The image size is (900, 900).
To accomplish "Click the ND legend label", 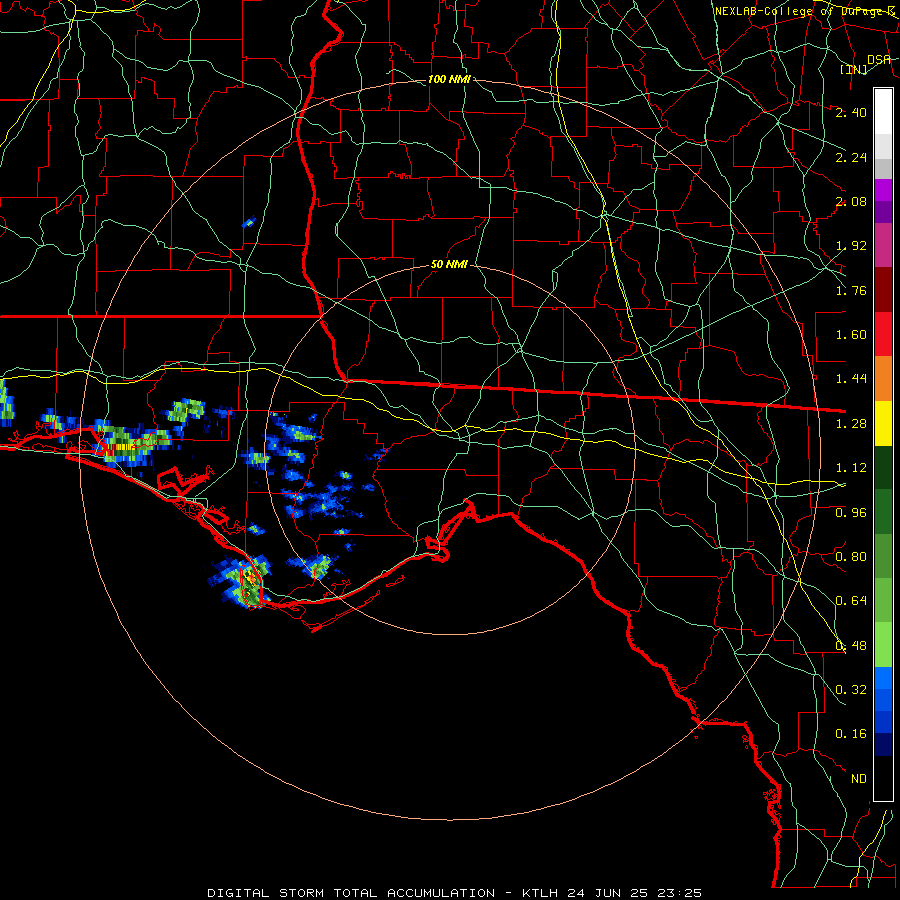I will (x=859, y=779).
